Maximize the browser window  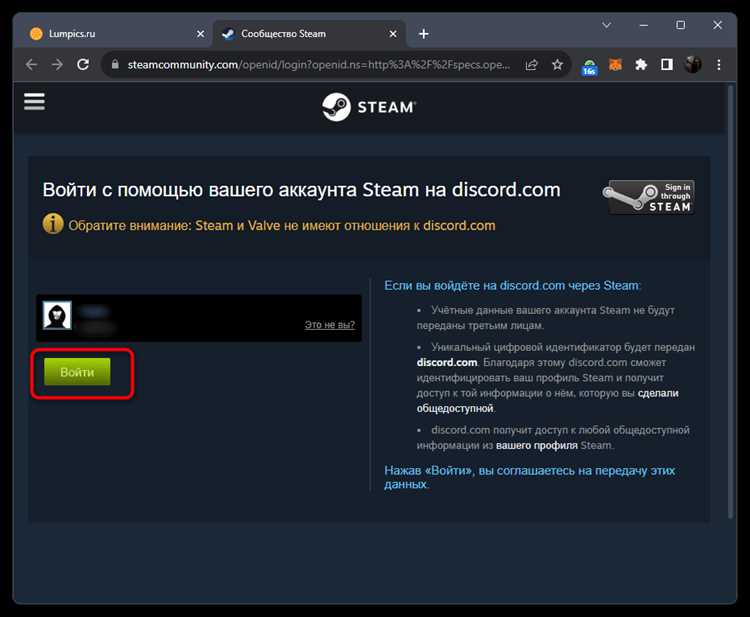point(681,25)
